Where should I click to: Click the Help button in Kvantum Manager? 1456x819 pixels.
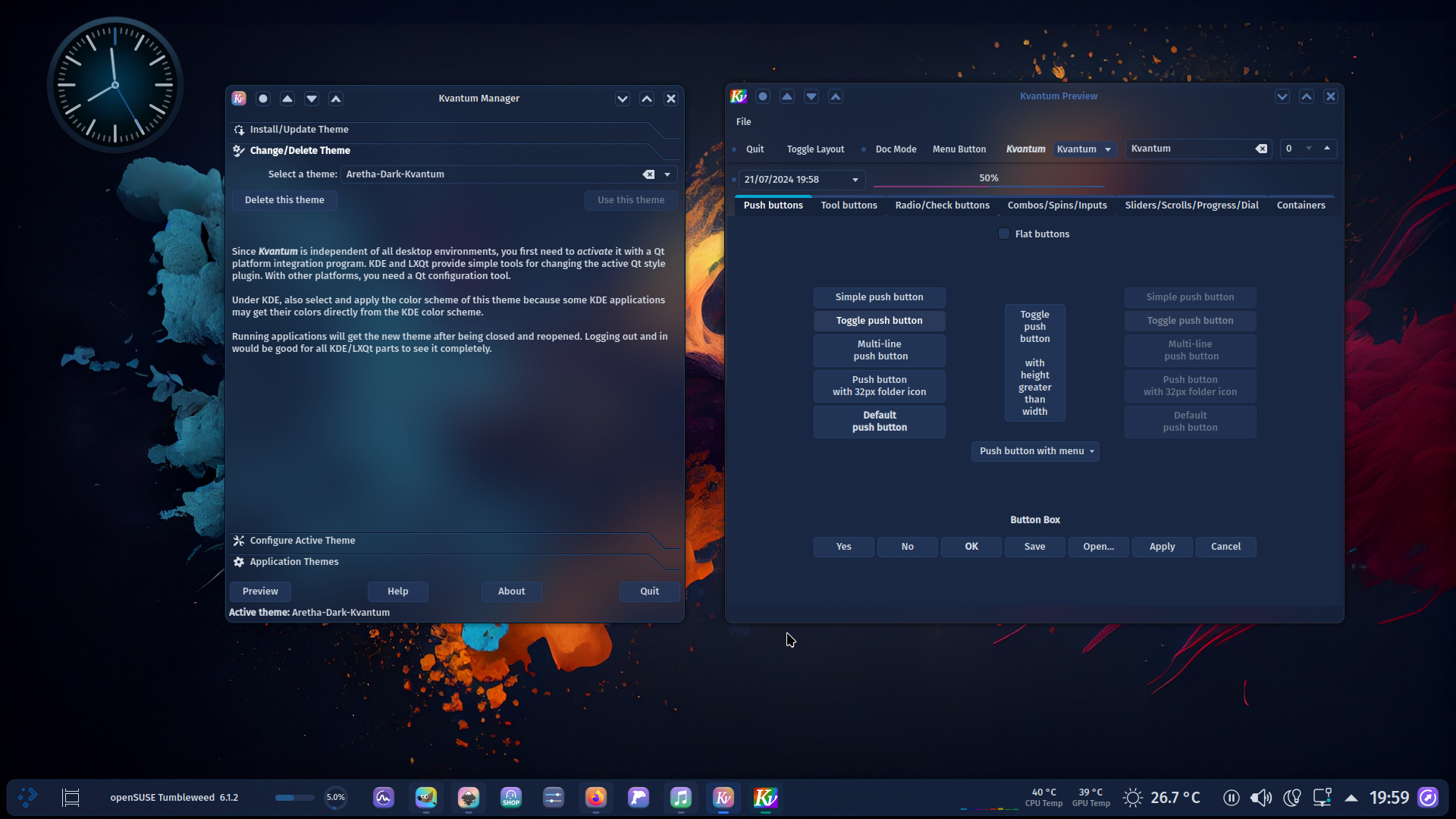[398, 591]
